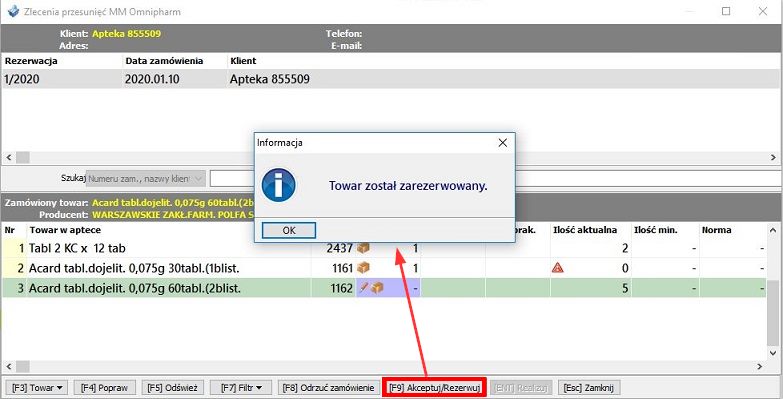Confirm the message with the OK button
Screen dimensions: 783x399
click(289, 231)
